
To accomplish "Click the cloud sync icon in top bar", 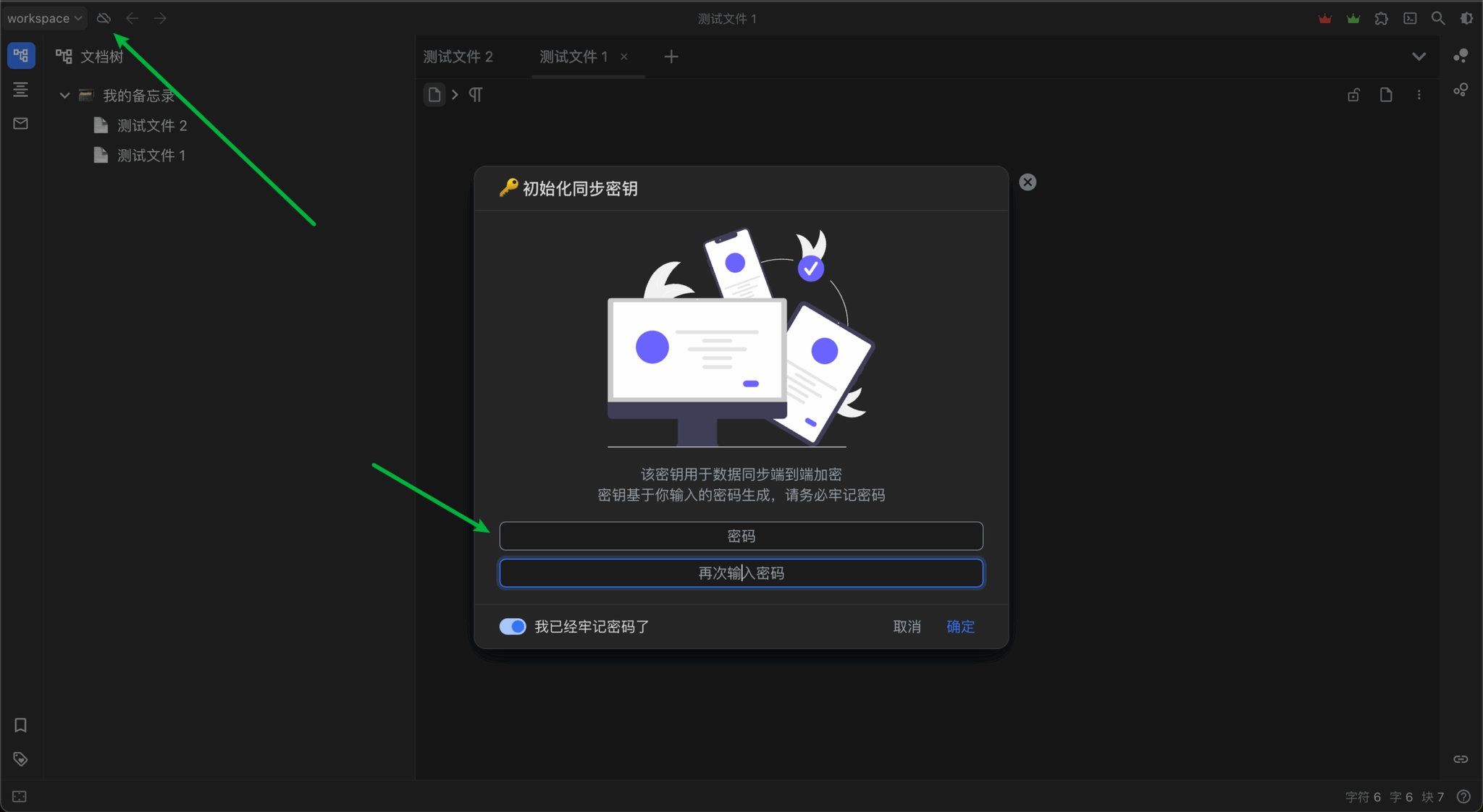I will pos(104,18).
